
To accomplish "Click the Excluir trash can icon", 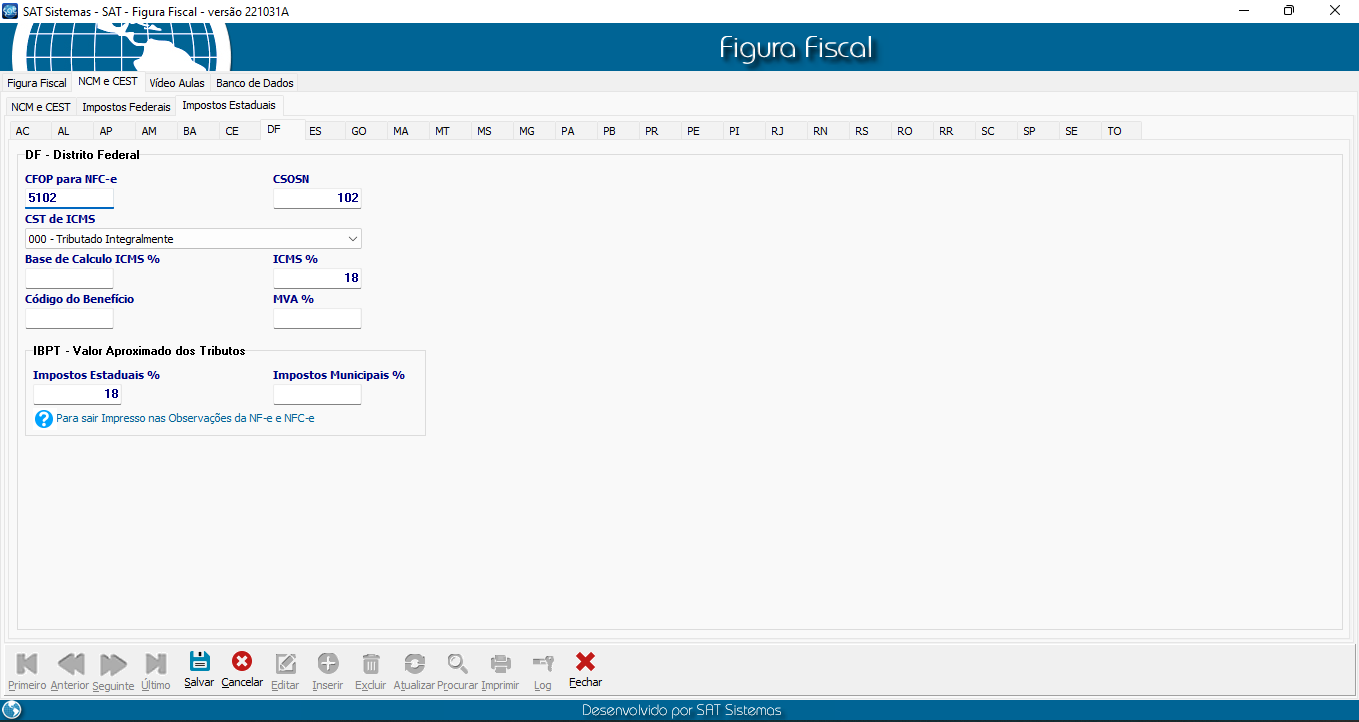I will (370, 663).
